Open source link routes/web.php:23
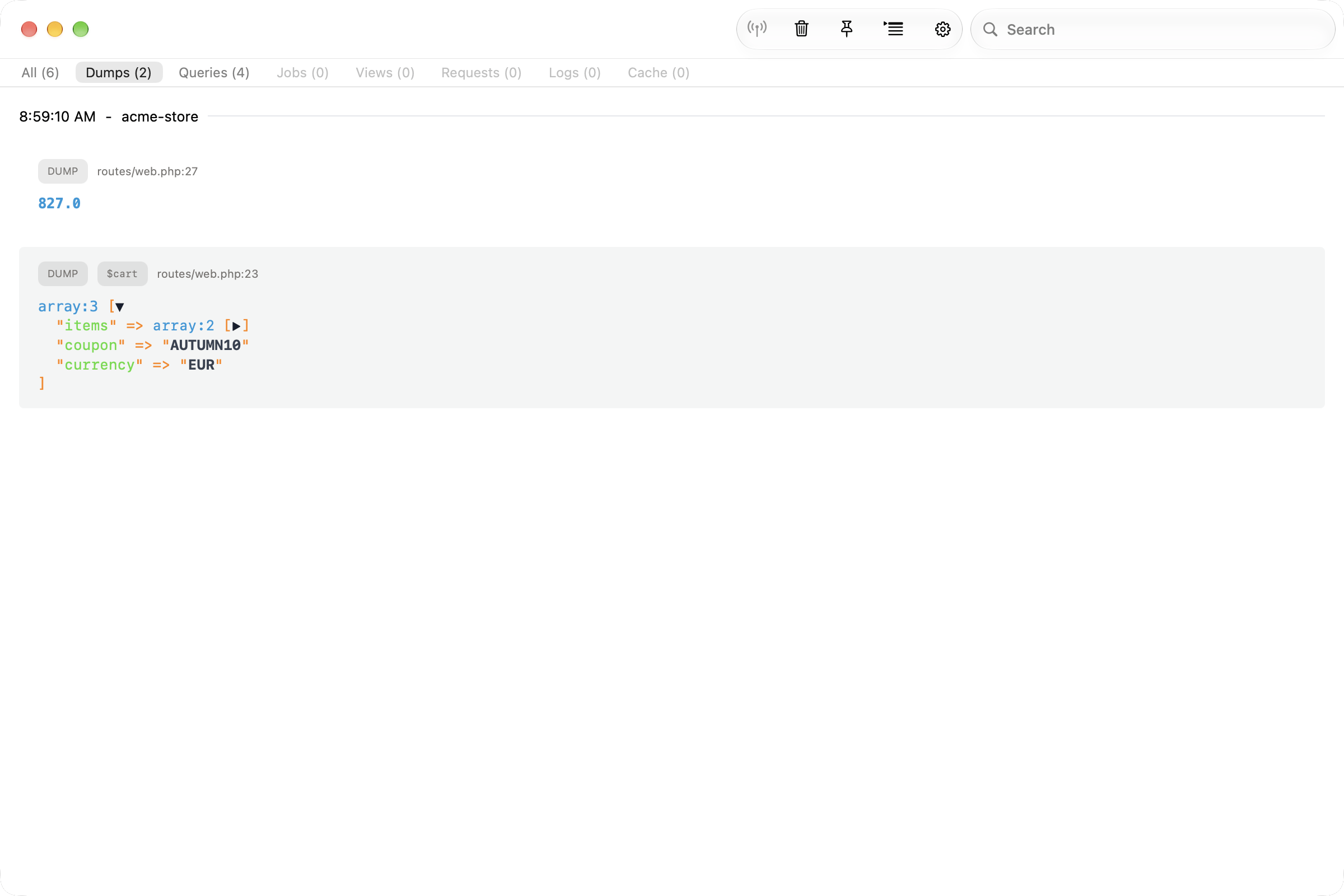 pos(207,274)
